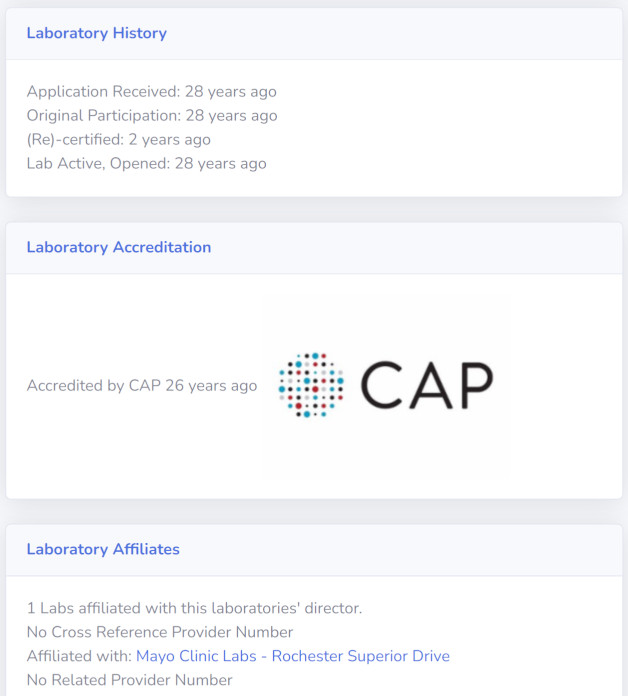Click the Laboratory History heading
Screen dimensions: 628x696
point(97,33)
